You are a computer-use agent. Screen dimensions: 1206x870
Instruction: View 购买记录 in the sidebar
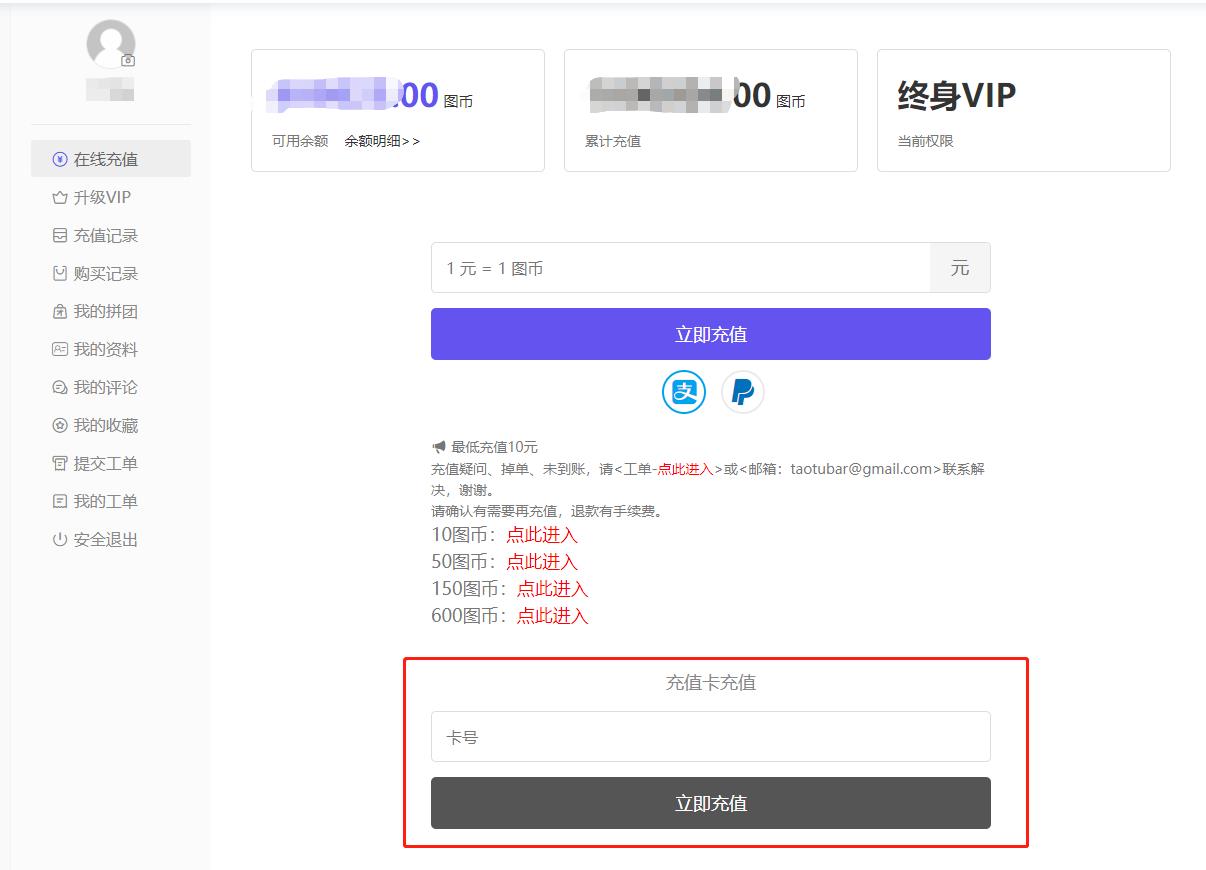105,273
